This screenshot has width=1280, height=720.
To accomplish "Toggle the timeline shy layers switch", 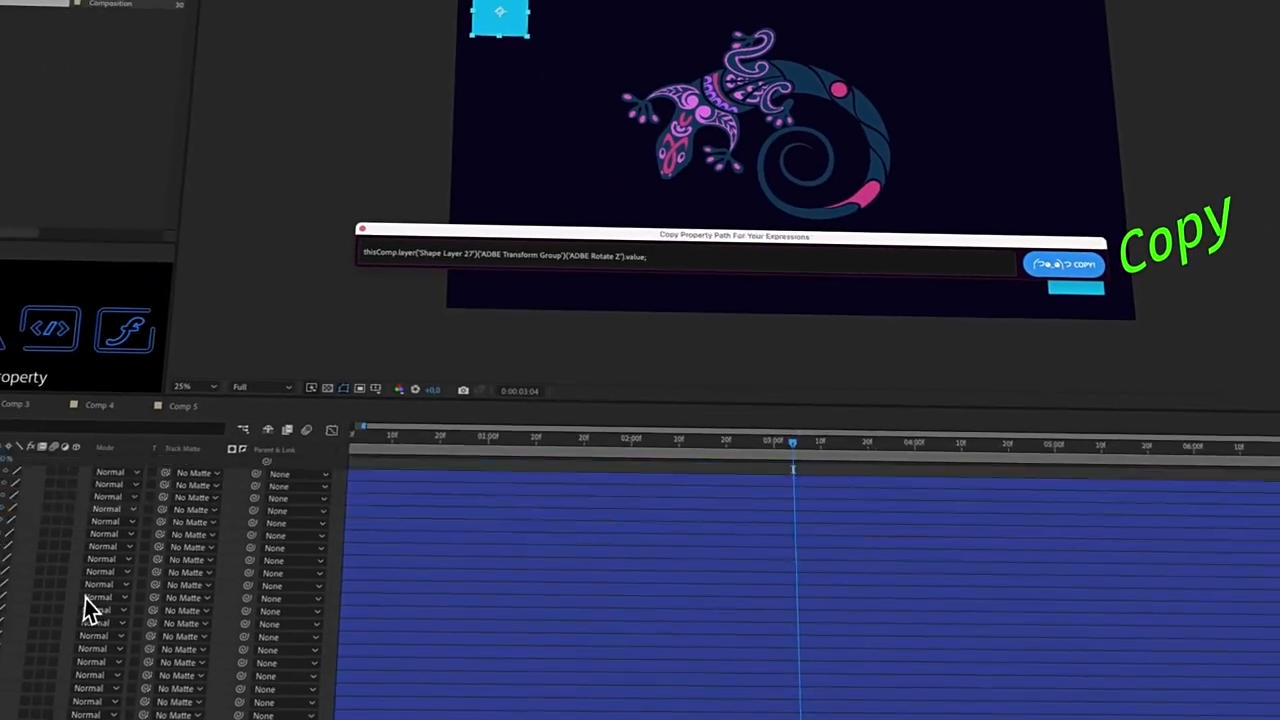I will tap(267, 430).
